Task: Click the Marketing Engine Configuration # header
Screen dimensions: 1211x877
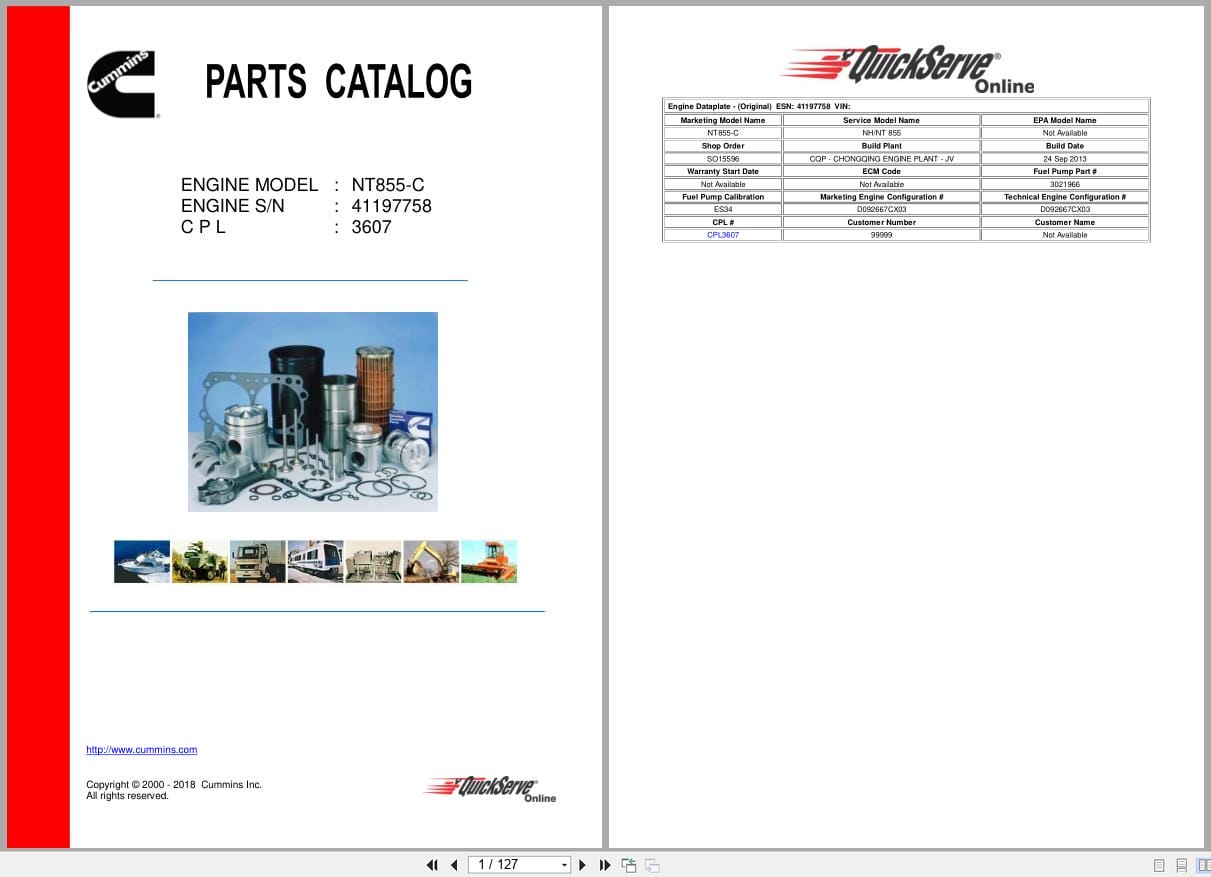Action: (881, 197)
